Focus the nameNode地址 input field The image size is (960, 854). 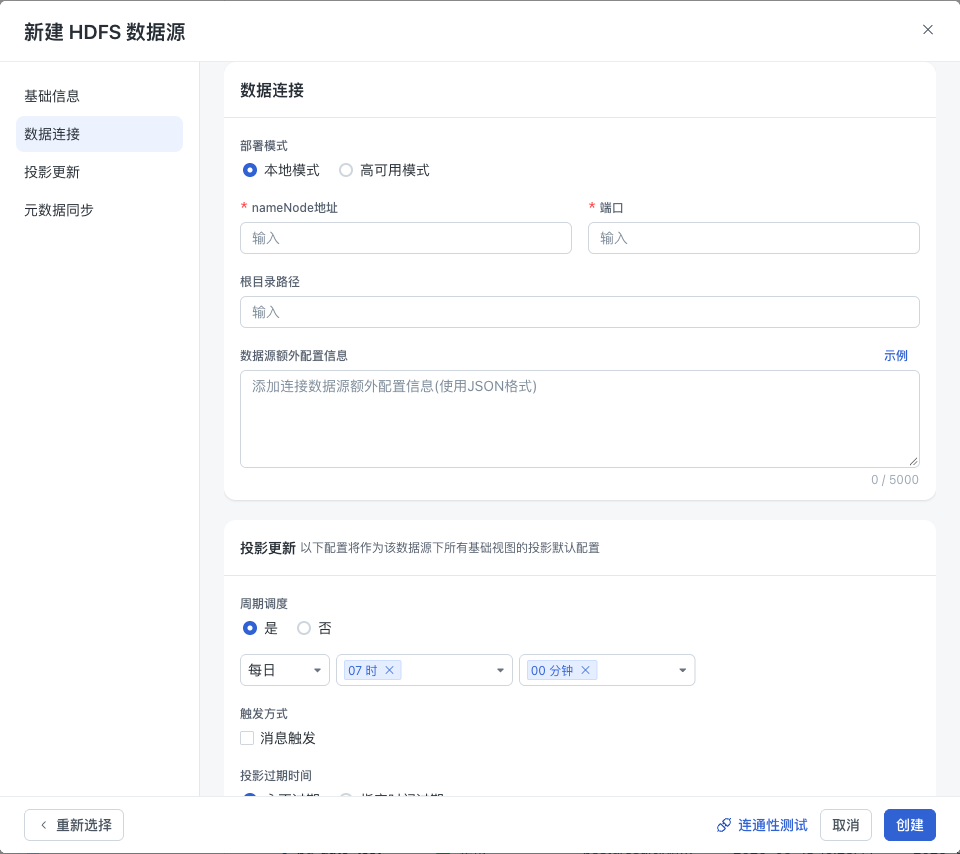coord(406,238)
